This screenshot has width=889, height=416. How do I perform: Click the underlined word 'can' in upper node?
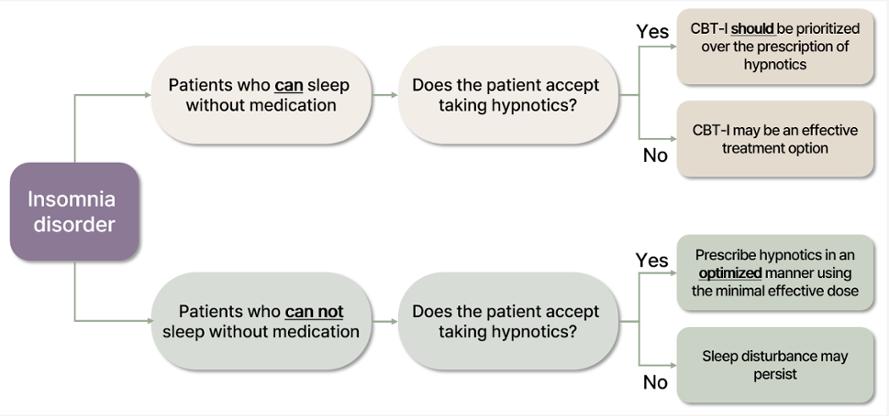tap(289, 86)
